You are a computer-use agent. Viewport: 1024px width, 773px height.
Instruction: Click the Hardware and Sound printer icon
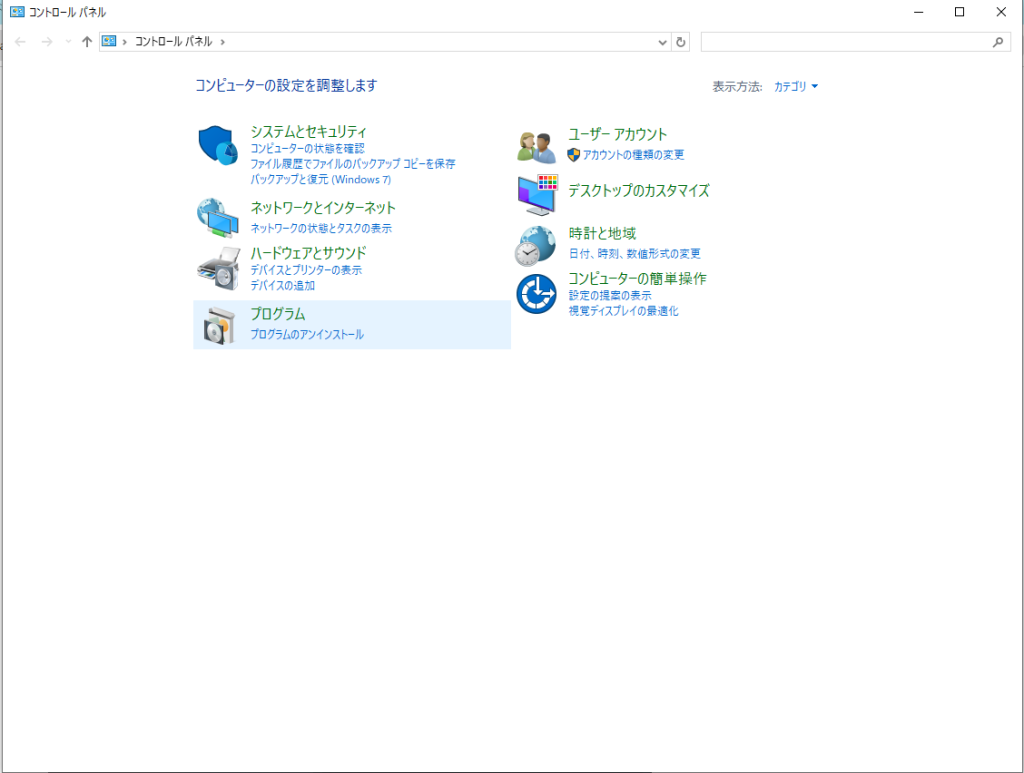218,267
